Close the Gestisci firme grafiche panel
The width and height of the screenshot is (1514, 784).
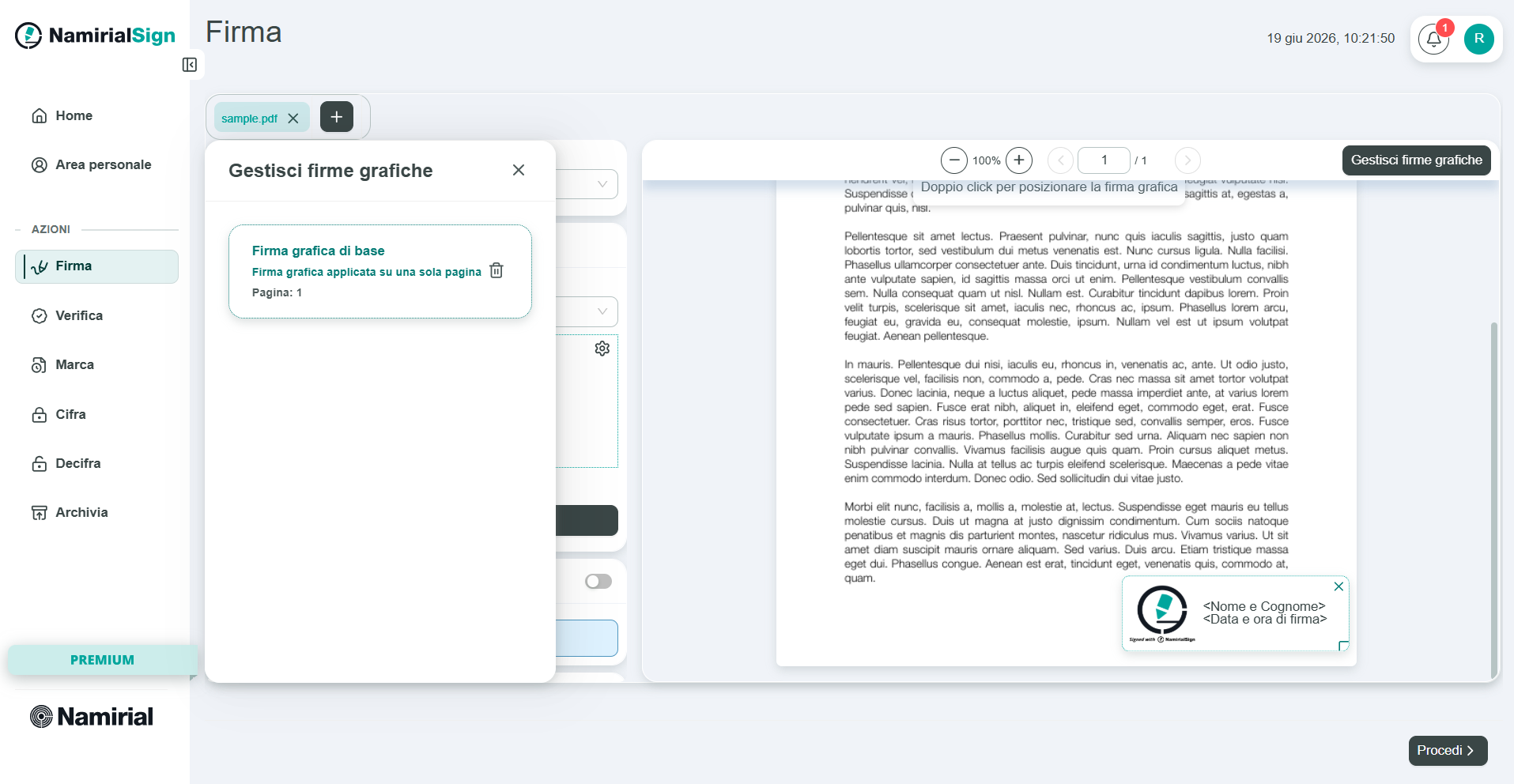519,170
